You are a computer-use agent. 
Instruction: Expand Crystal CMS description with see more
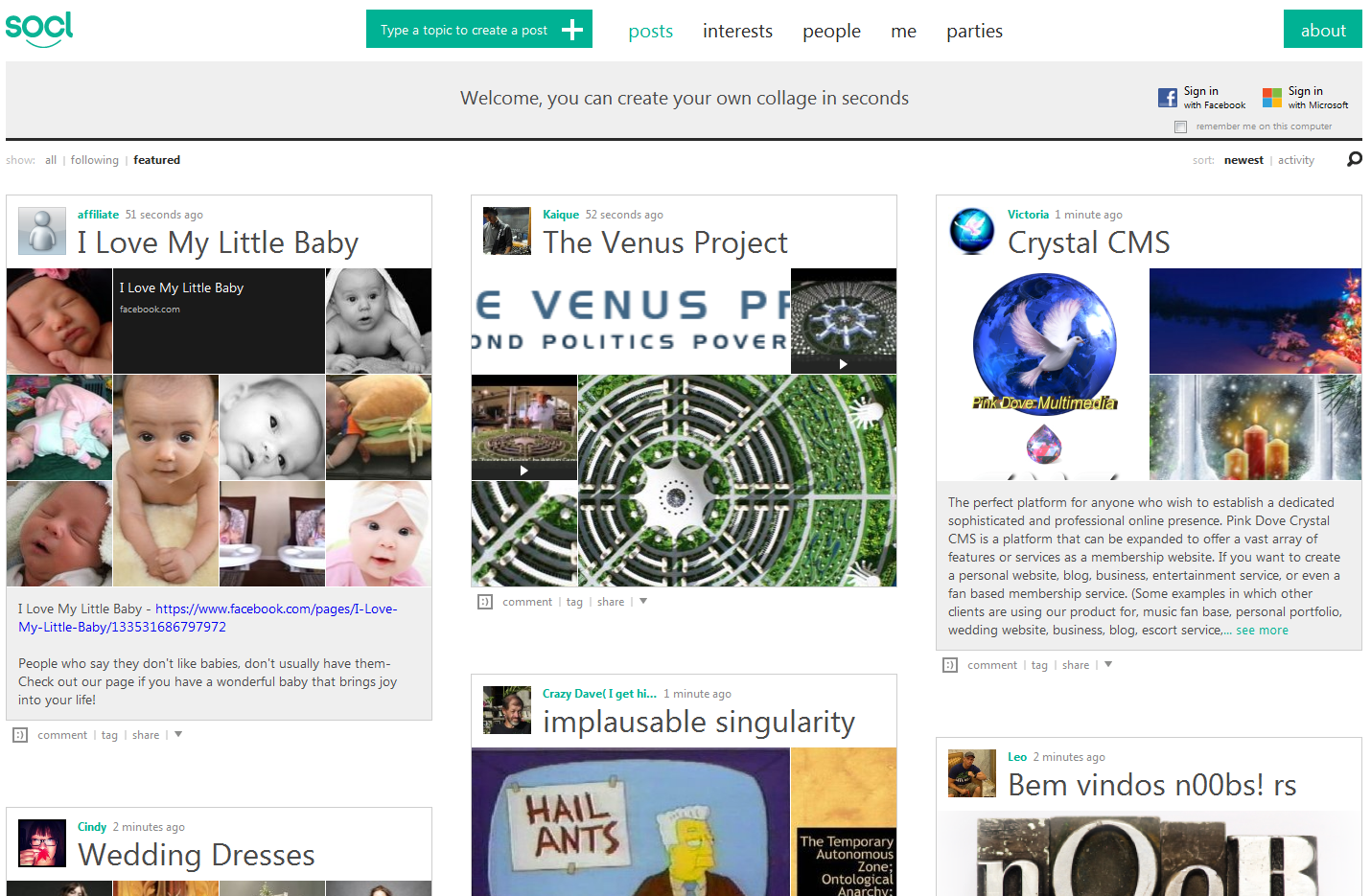tap(1262, 631)
